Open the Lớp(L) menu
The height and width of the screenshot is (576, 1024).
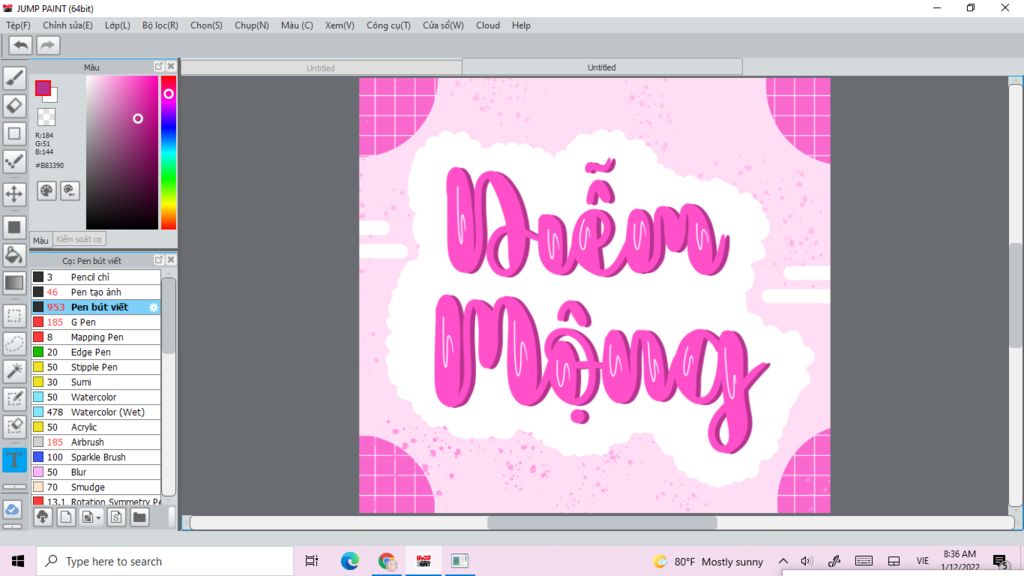pos(118,25)
